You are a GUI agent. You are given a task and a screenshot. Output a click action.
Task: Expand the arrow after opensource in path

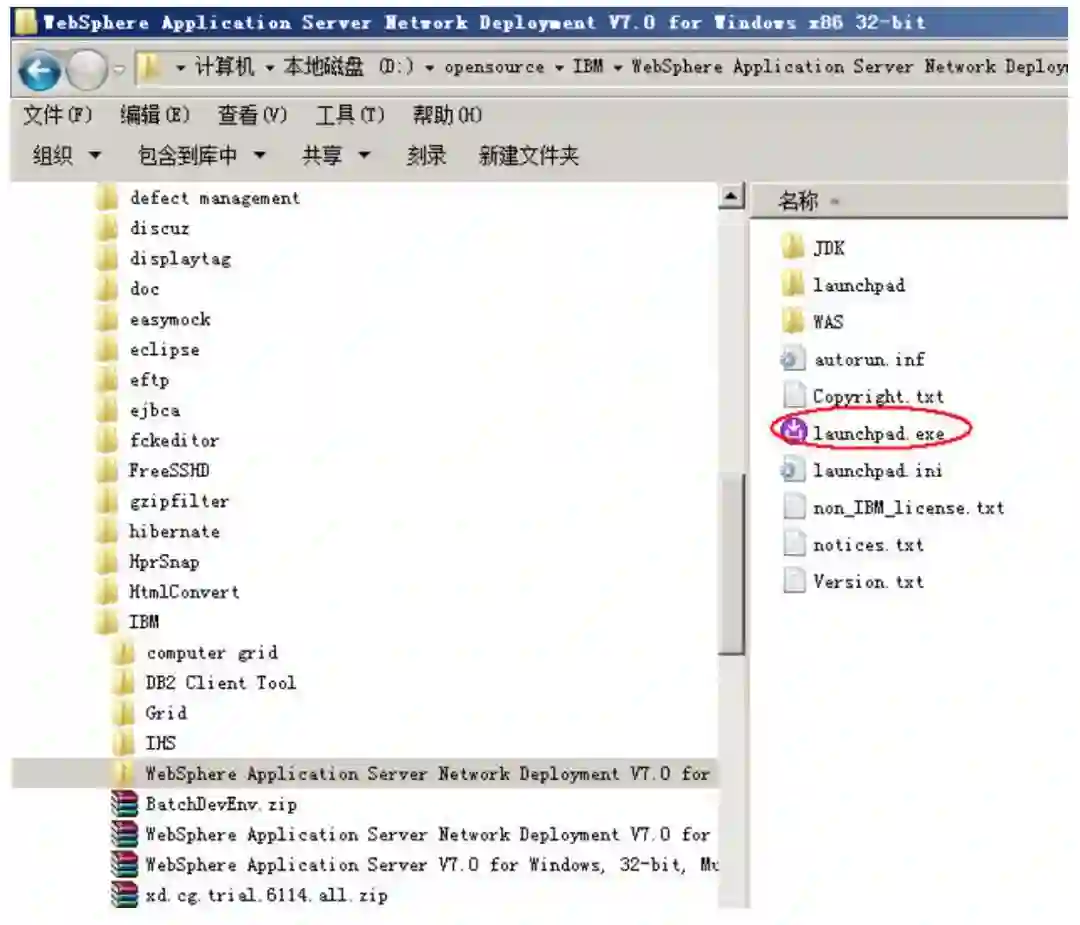pos(559,67)
